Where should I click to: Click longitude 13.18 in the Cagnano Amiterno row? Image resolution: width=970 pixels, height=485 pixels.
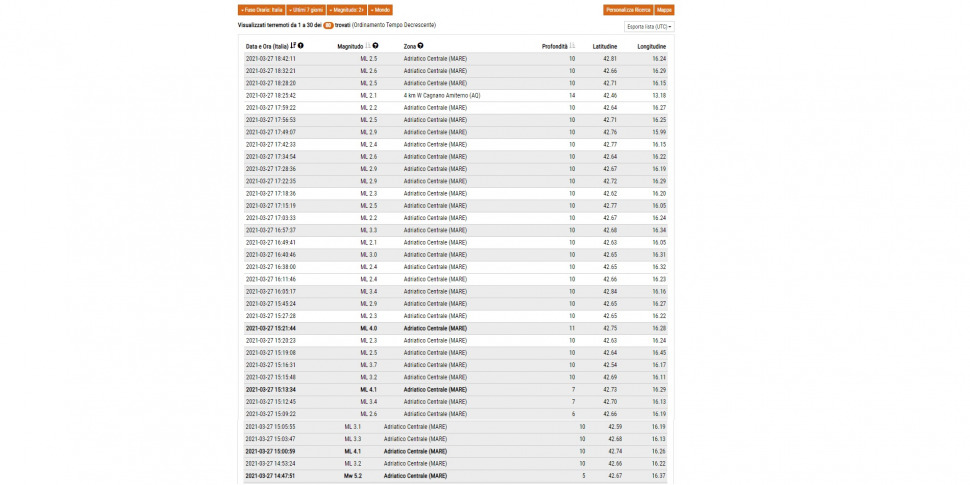click(659, 95)
